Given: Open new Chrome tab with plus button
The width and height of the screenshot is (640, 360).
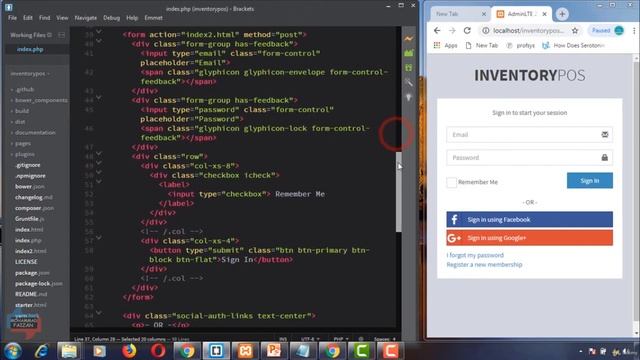Looking at the screenshot, I should [x=562, y=14].
